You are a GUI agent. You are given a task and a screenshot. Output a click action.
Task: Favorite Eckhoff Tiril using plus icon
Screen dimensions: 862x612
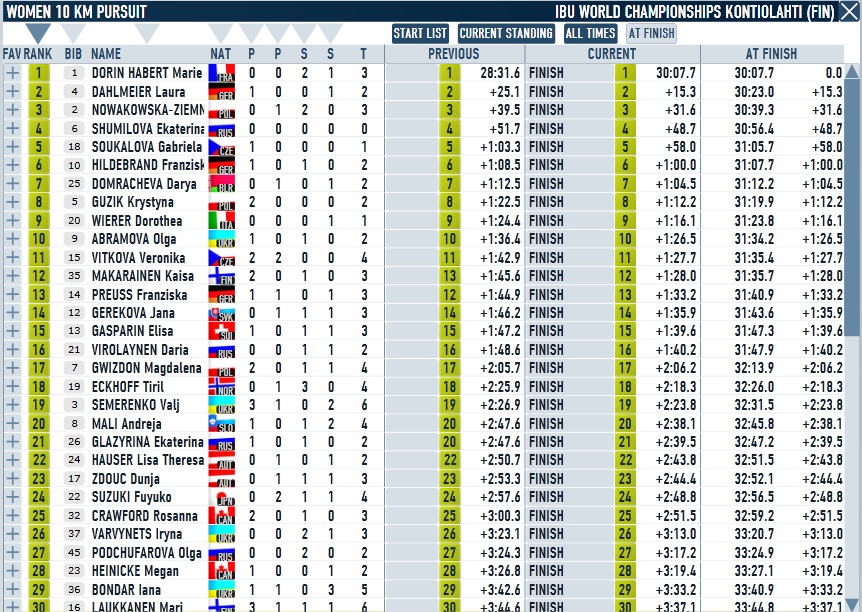click(13, 387)
